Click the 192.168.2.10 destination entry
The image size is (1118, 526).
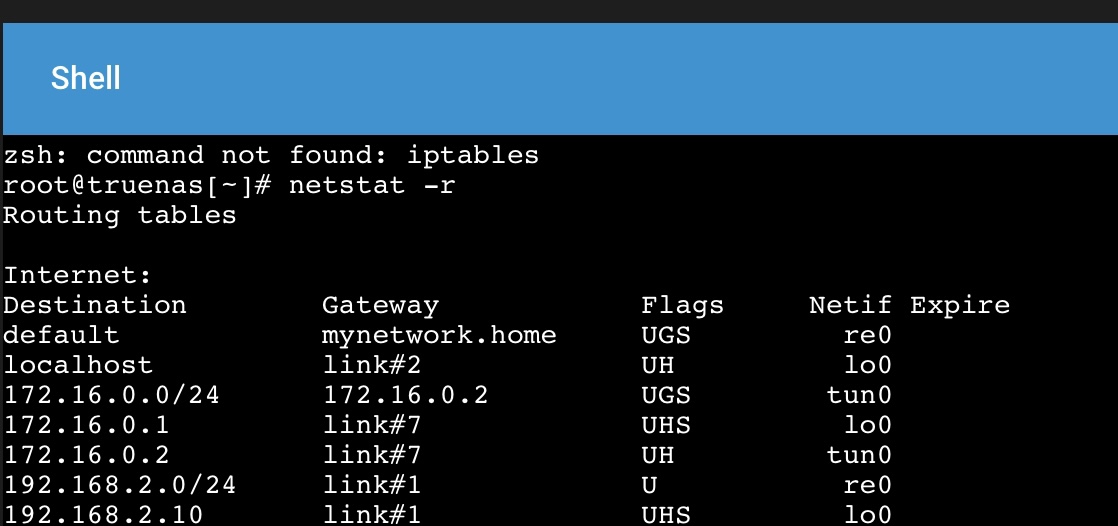103,515
